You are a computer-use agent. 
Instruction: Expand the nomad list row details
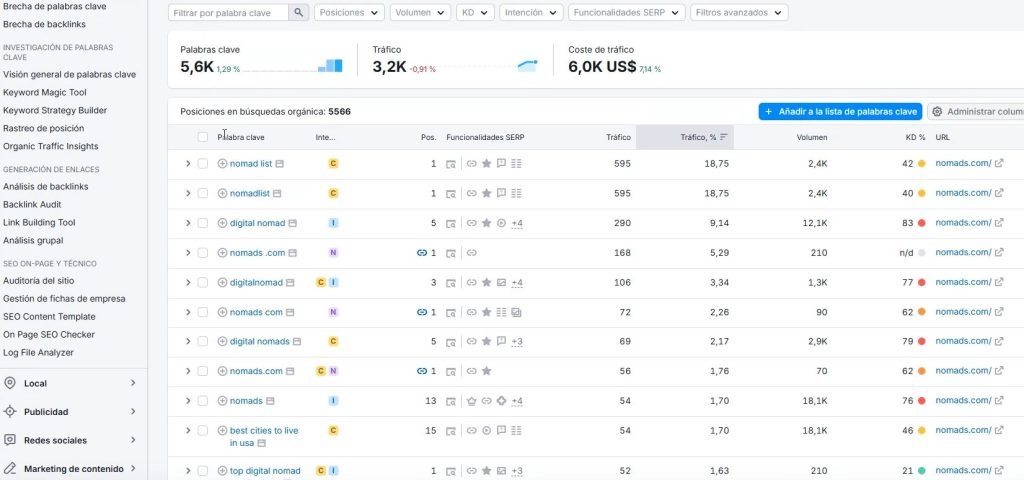pos(187,163)
